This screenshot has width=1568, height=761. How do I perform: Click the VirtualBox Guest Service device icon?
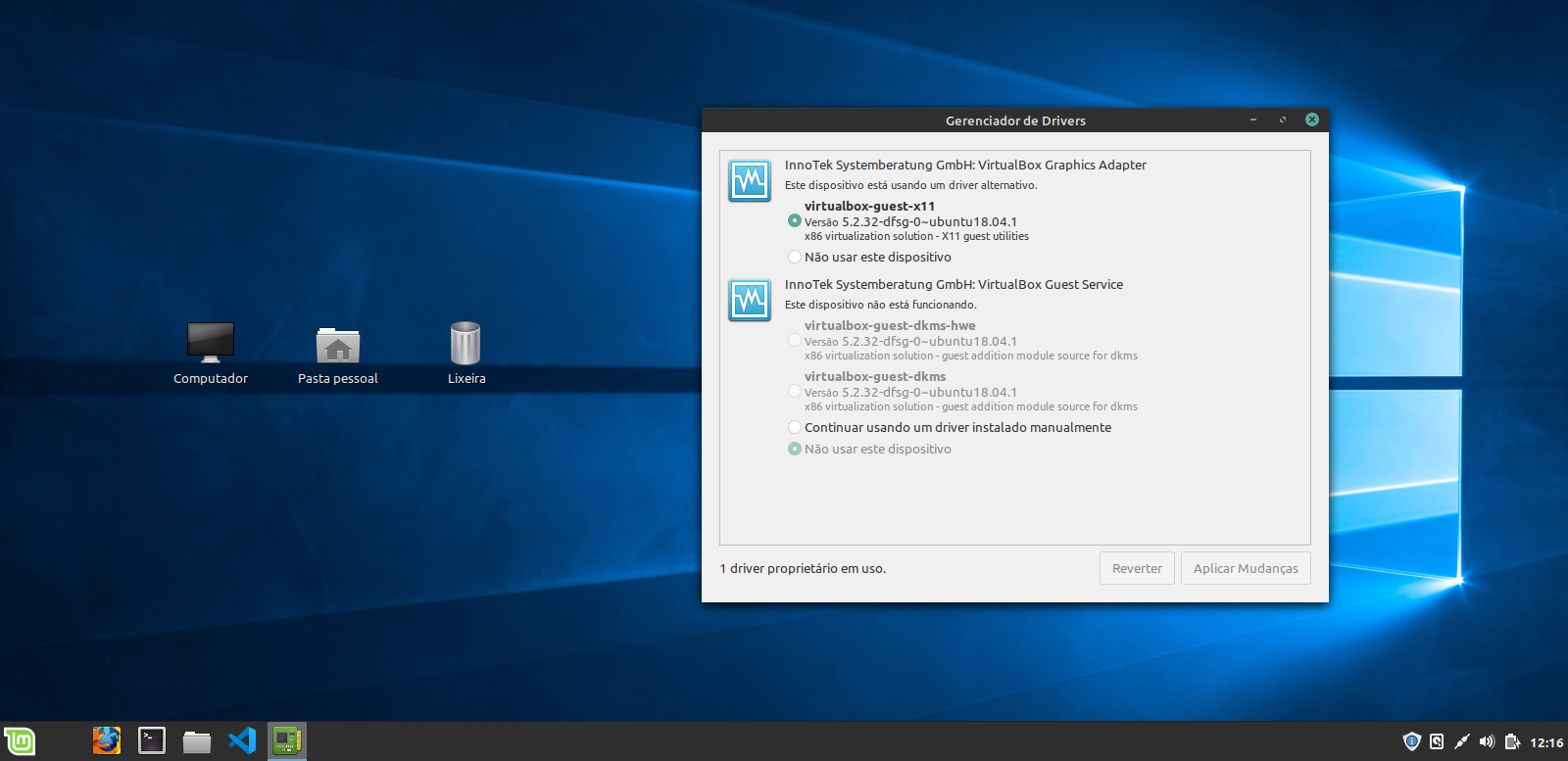750,301
